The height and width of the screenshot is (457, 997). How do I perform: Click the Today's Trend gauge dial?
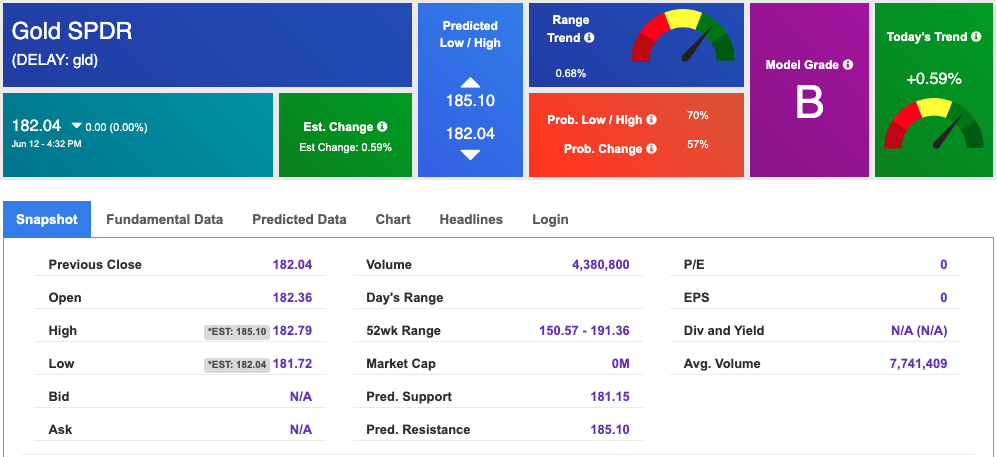pos(933,125)
